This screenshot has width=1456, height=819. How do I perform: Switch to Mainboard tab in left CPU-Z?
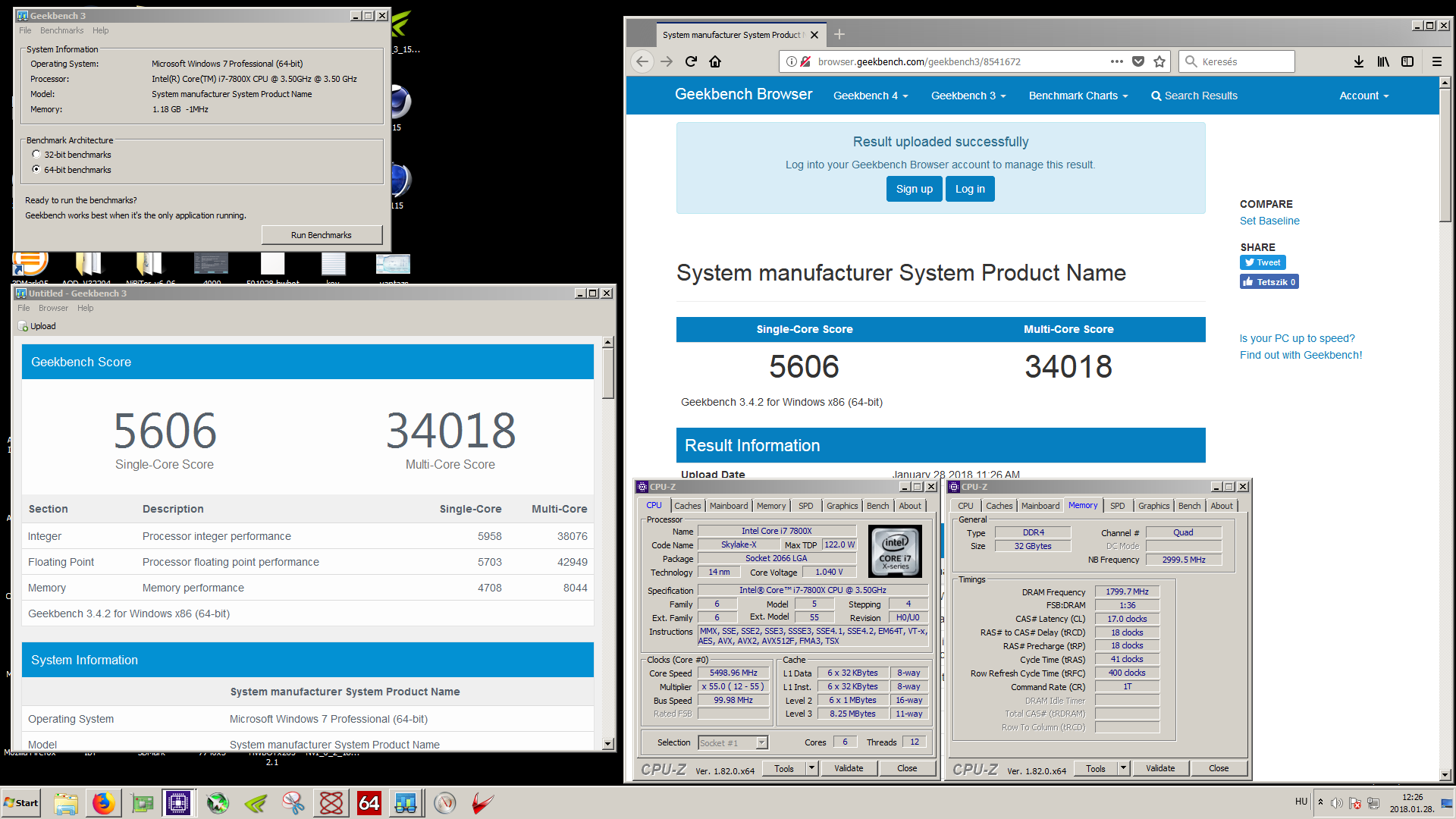tap(729, 506)
